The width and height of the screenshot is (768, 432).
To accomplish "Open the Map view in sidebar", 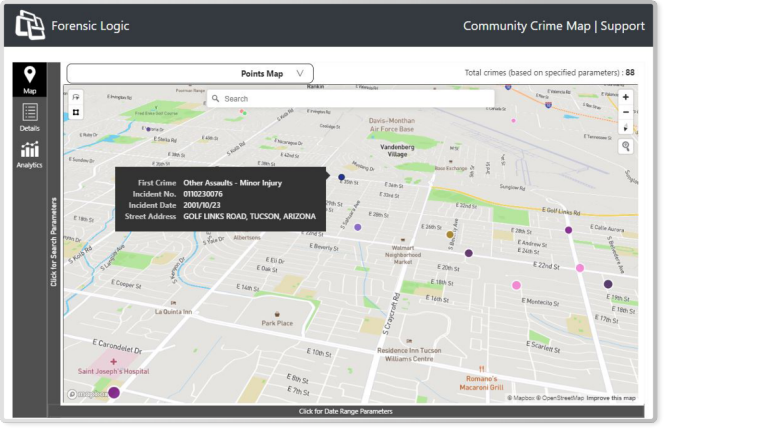I will tap(30, 79).
